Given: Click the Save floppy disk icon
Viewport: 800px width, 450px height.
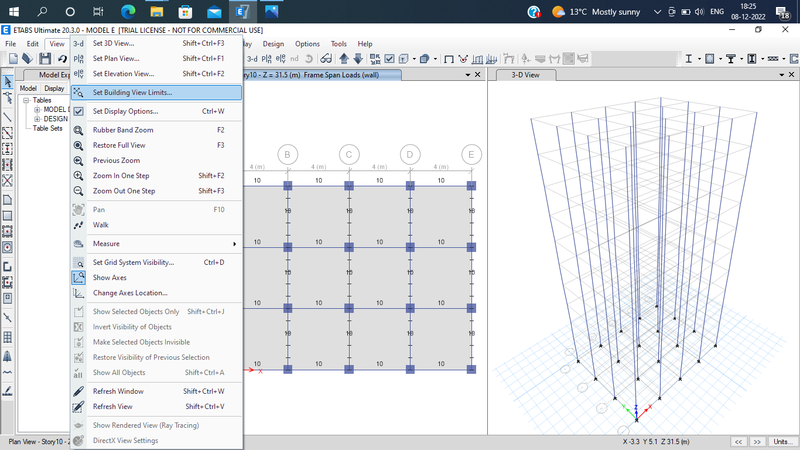Looking at the screenshot, I should (x=45, y=59).
